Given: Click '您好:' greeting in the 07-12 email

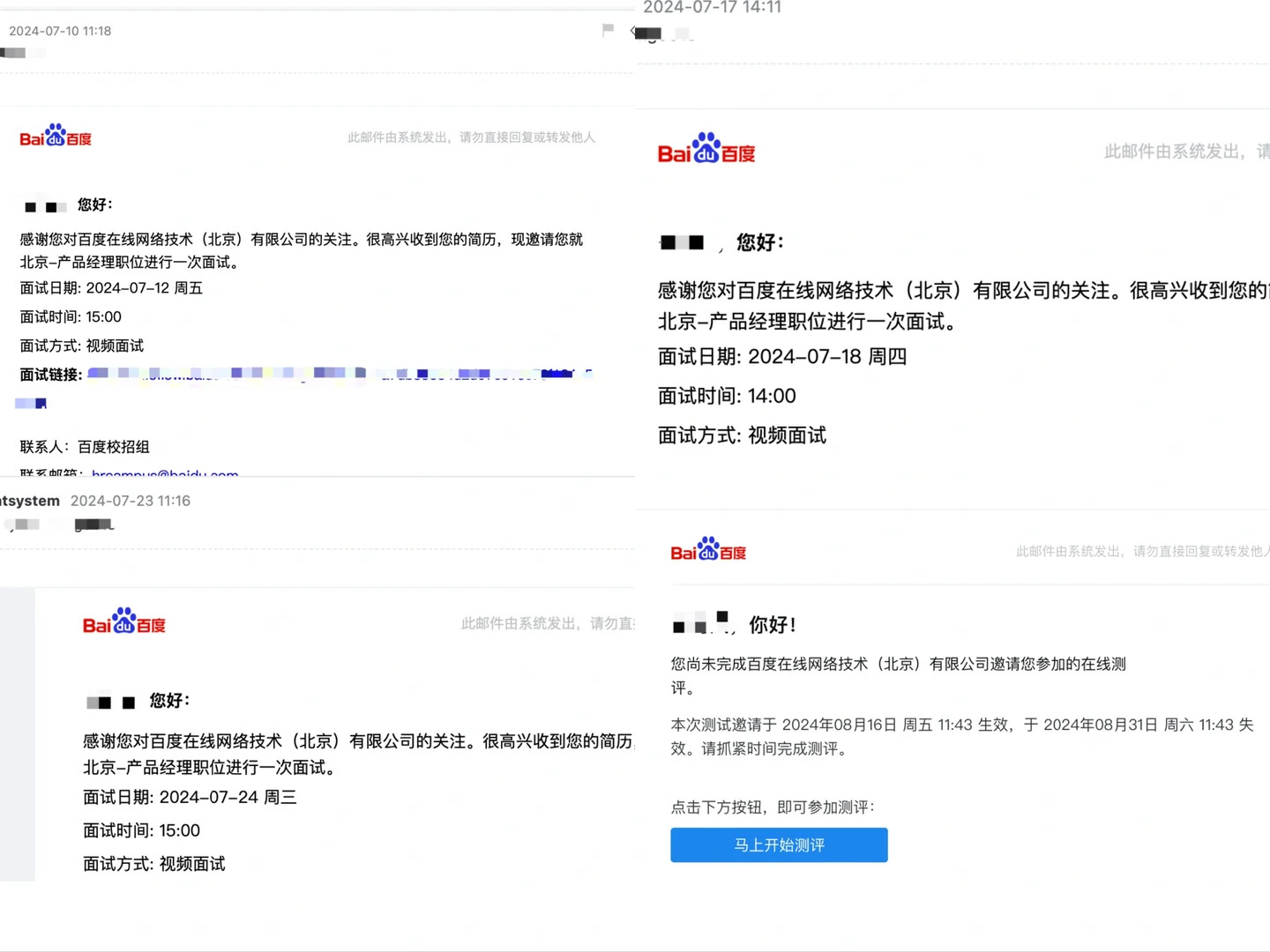Looking at the screenshot, I should [x=94, y=205].
